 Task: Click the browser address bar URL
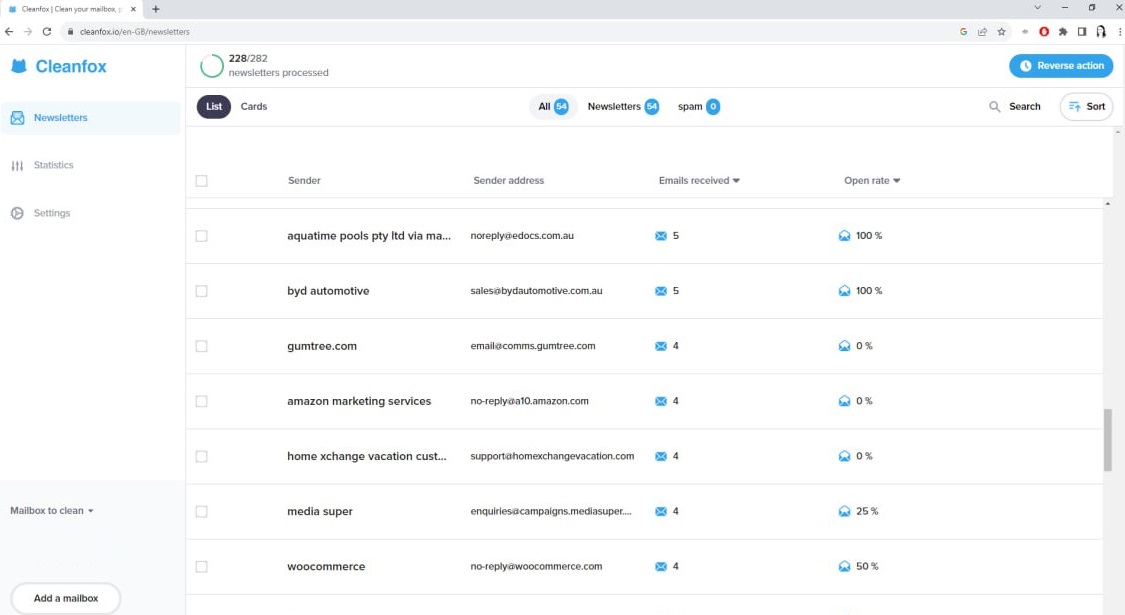coord(135,32)
